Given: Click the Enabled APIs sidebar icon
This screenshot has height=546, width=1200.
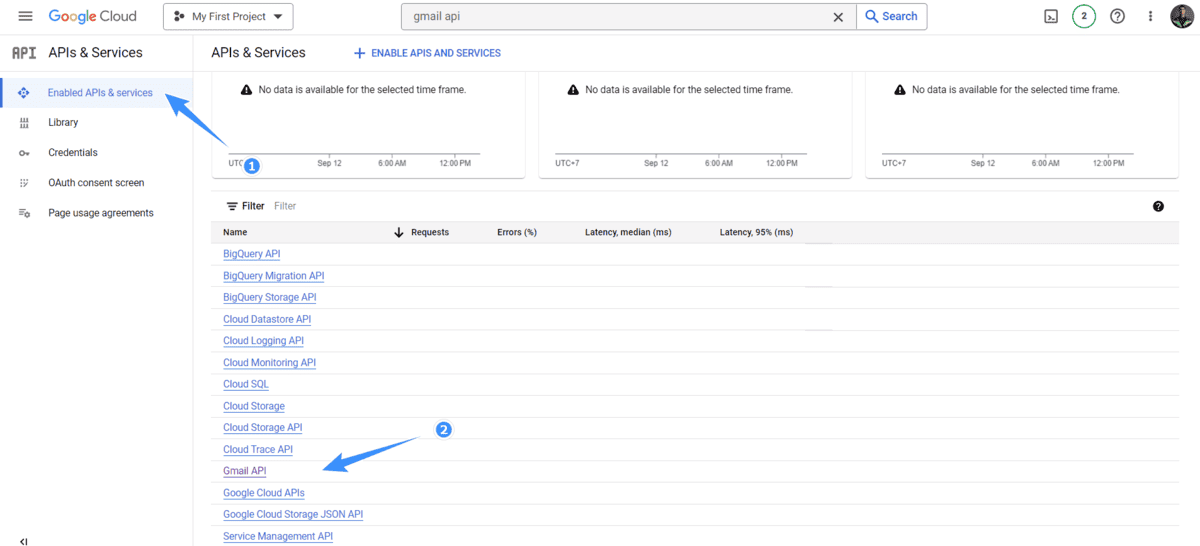Looking at the screenshot, I should coord(24,93).
